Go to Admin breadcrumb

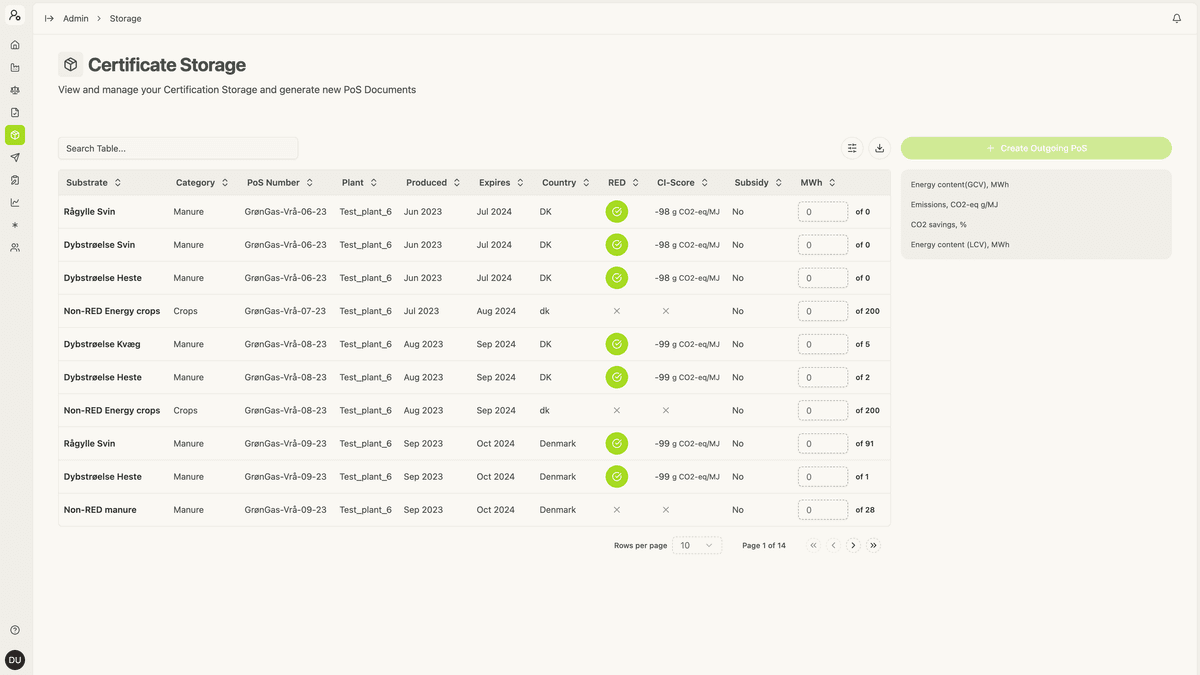[x=76, y=18]
